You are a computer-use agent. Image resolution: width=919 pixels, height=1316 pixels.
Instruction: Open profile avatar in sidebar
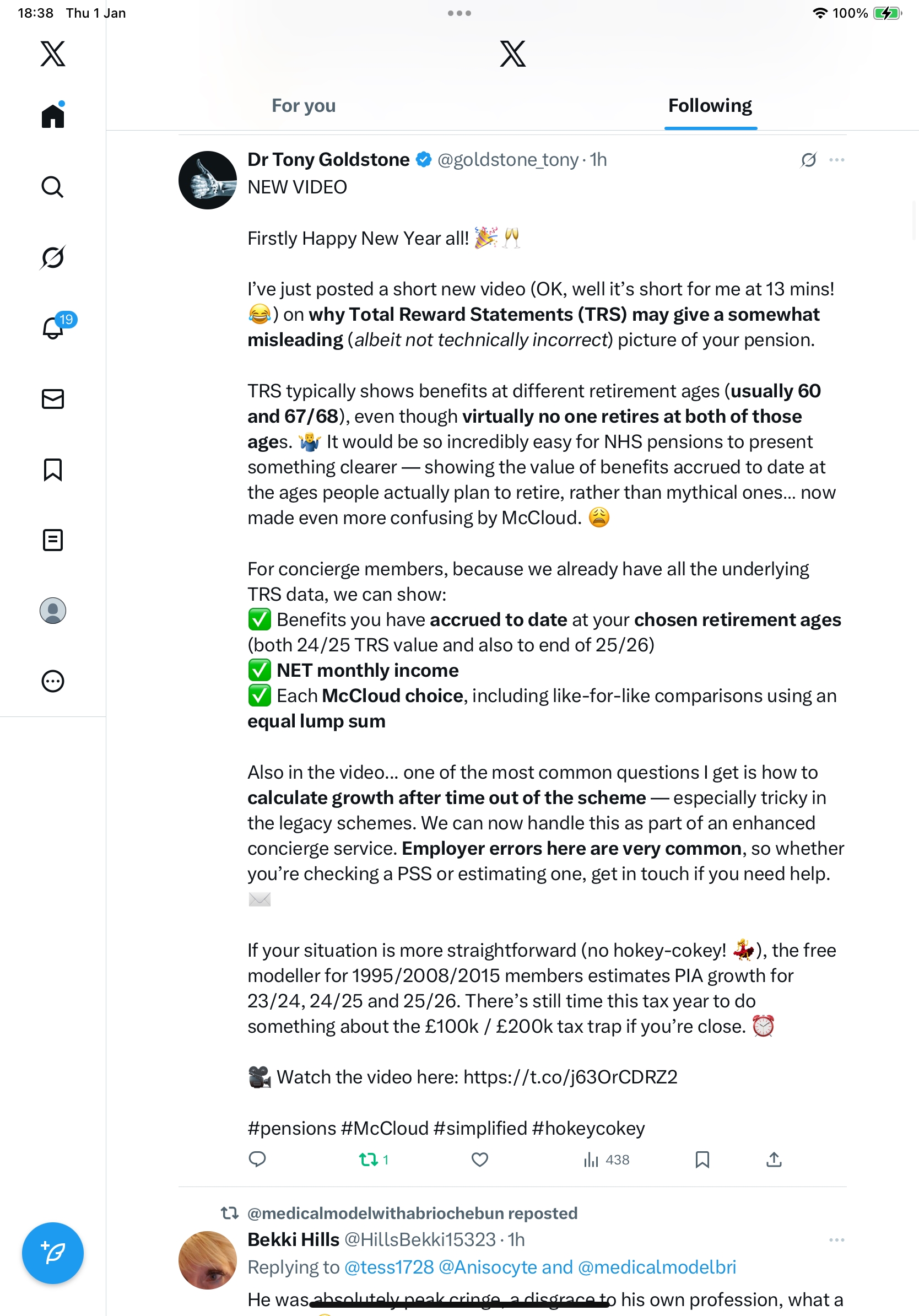[x=53, y=611]
